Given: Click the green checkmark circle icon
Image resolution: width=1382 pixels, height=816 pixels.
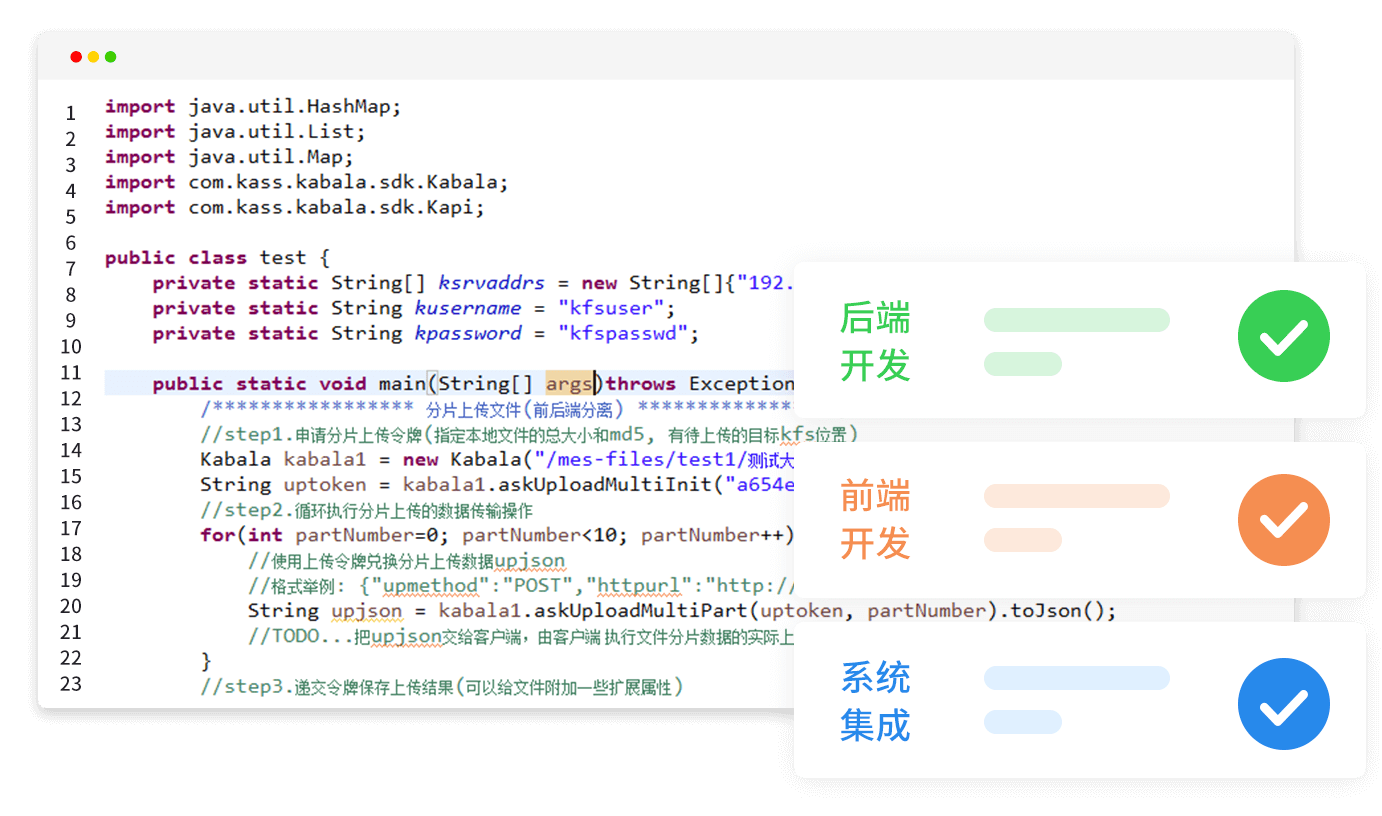Looking at the screenshot, I should (x=1283, y=336).
